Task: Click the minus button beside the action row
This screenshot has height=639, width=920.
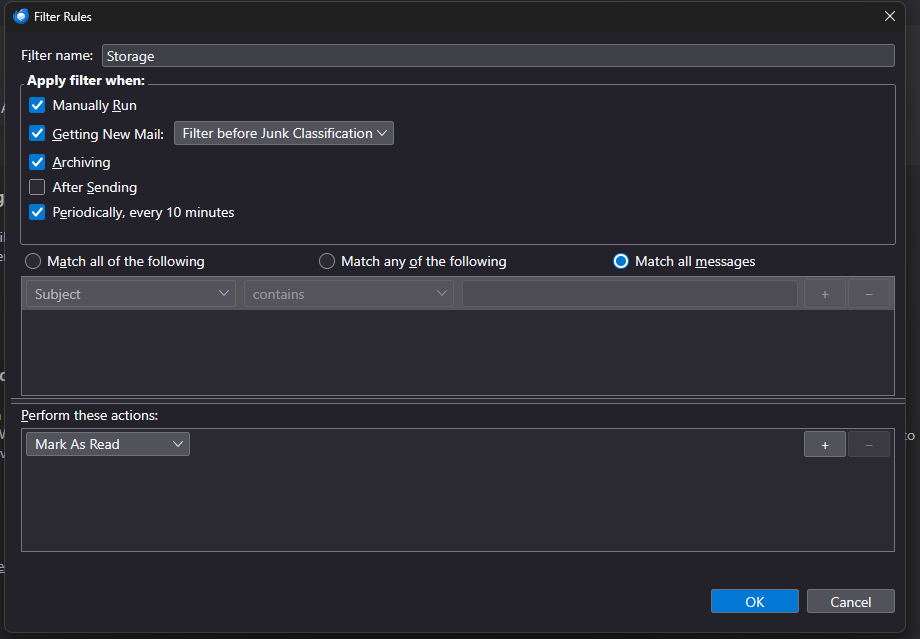Action: tap(868, 445)
